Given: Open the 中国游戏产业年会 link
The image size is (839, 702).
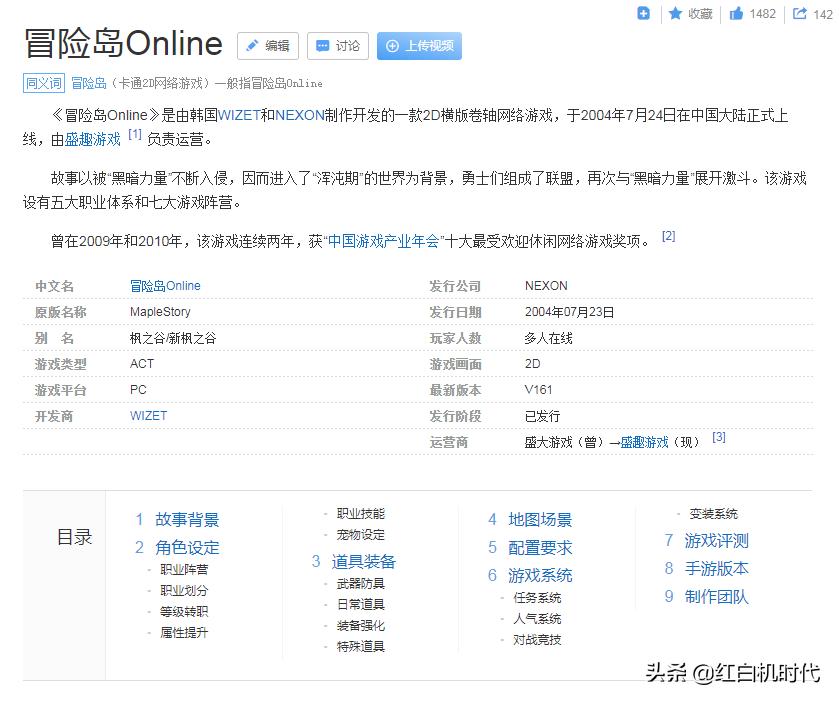Looking at the screenshot, I should click(x=383, y=241).
